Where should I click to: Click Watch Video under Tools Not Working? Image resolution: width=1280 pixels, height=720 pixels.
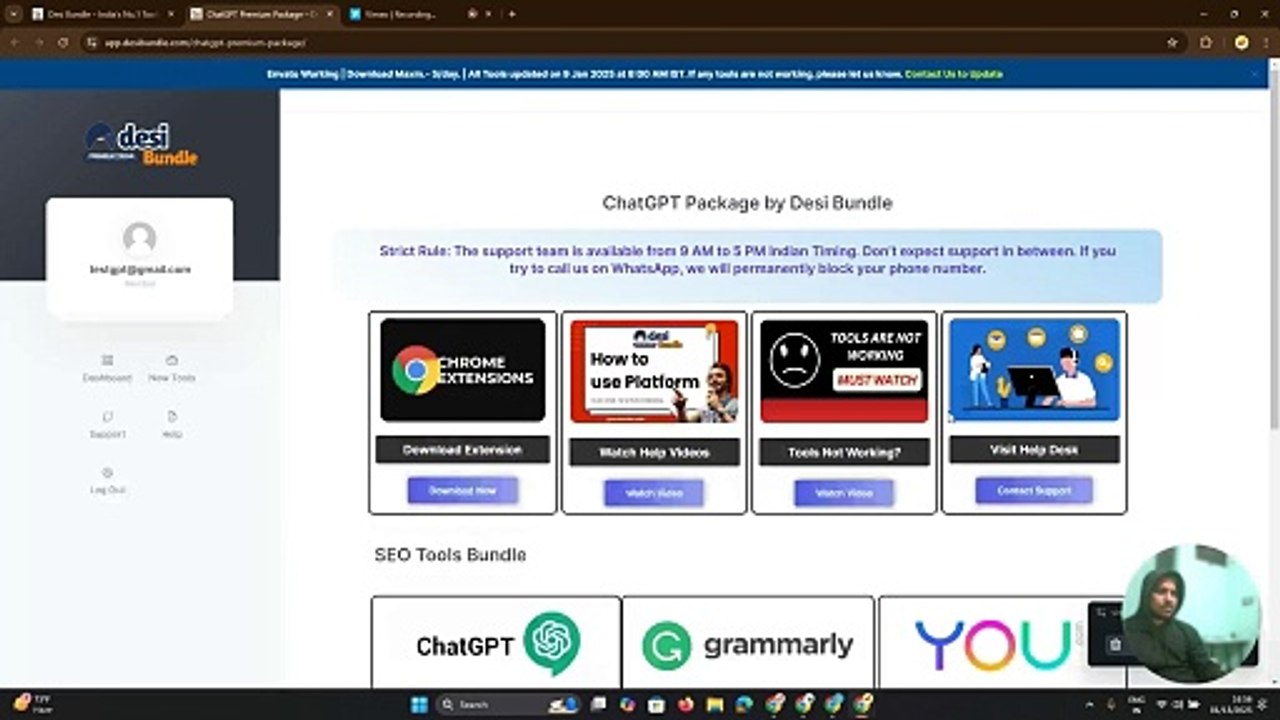point(844,493)
